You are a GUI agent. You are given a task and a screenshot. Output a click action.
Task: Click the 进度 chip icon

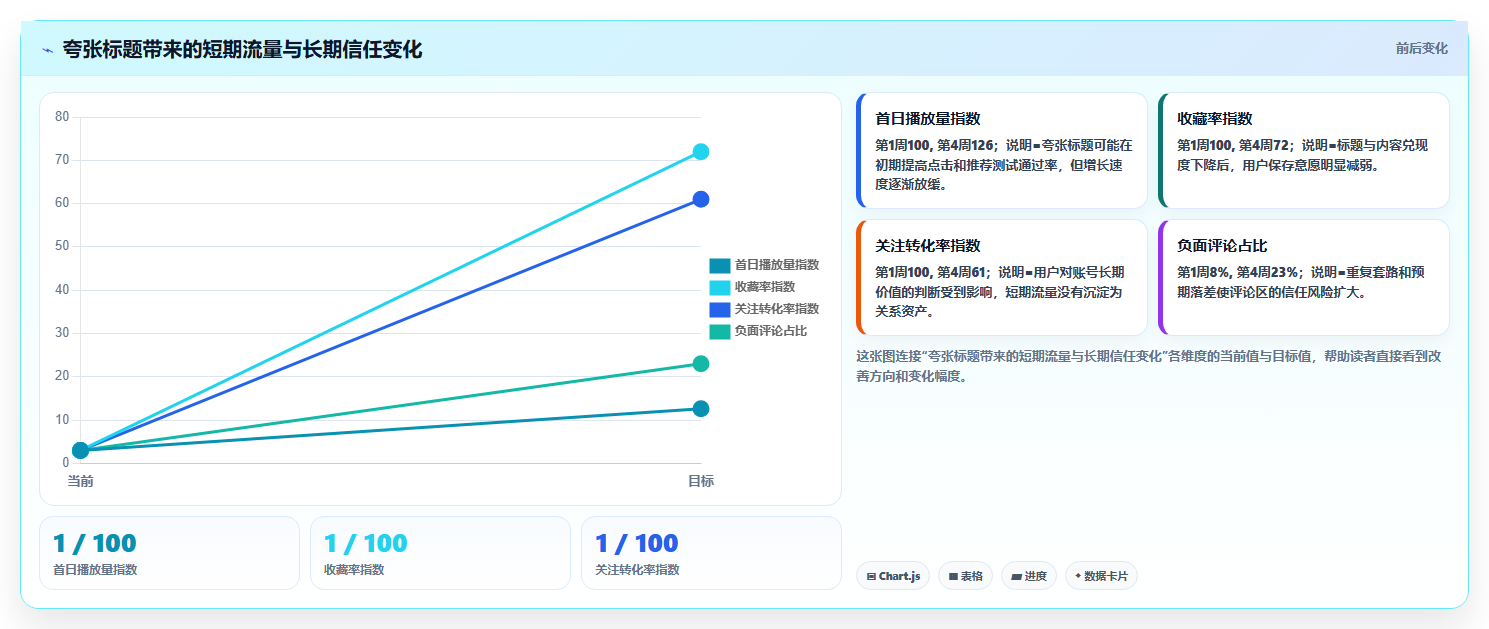pos(1017,577)
